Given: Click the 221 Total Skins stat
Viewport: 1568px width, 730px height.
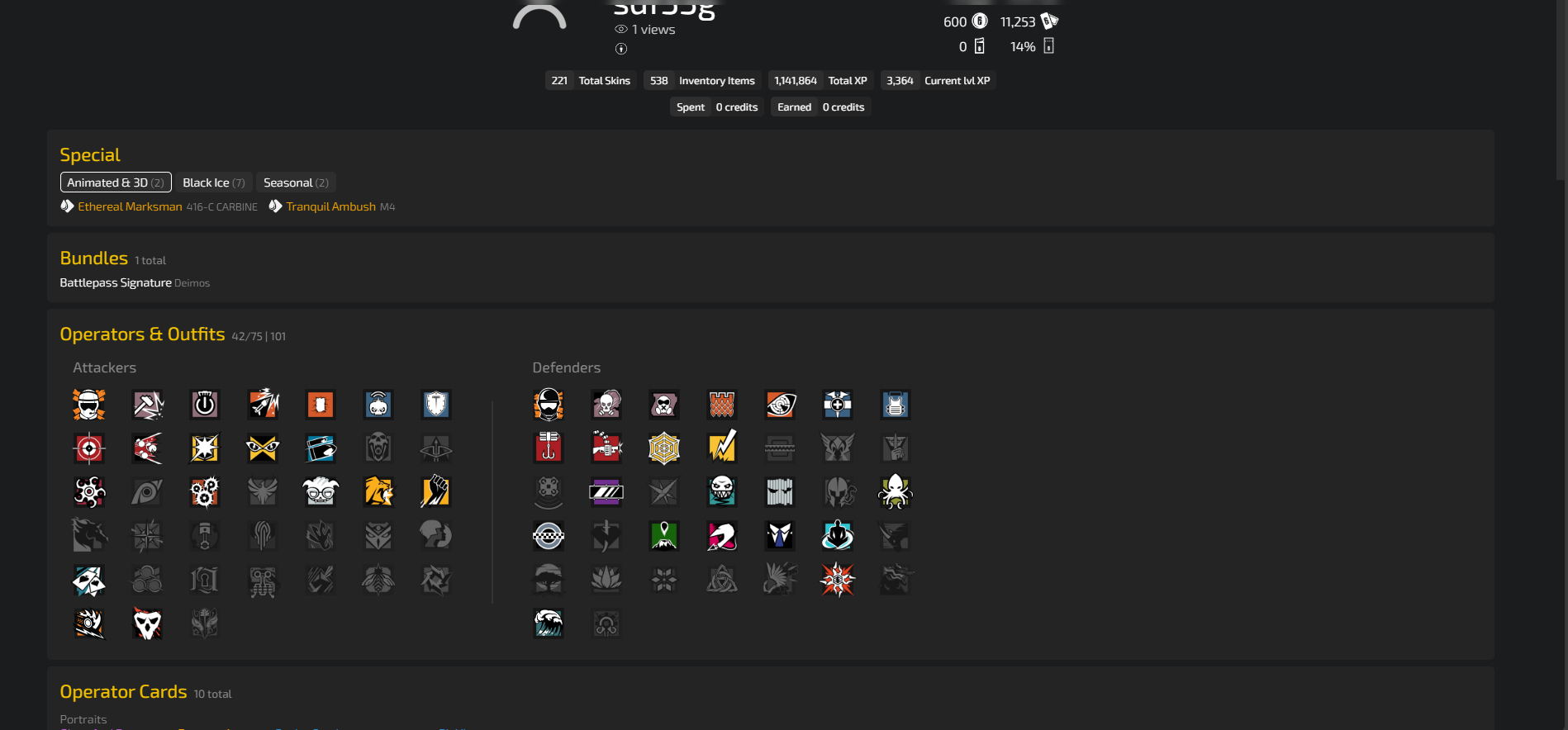Looking at the screenshot, I should 591,80.
